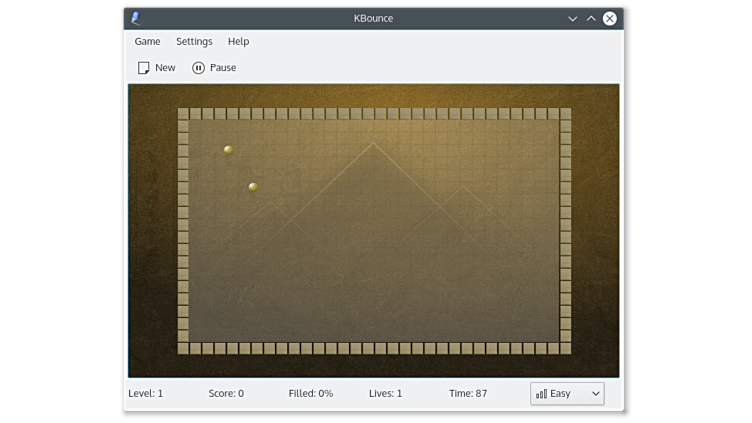Click the Score: 0 status label
The image size is (752, 423).
pos(226,394)
